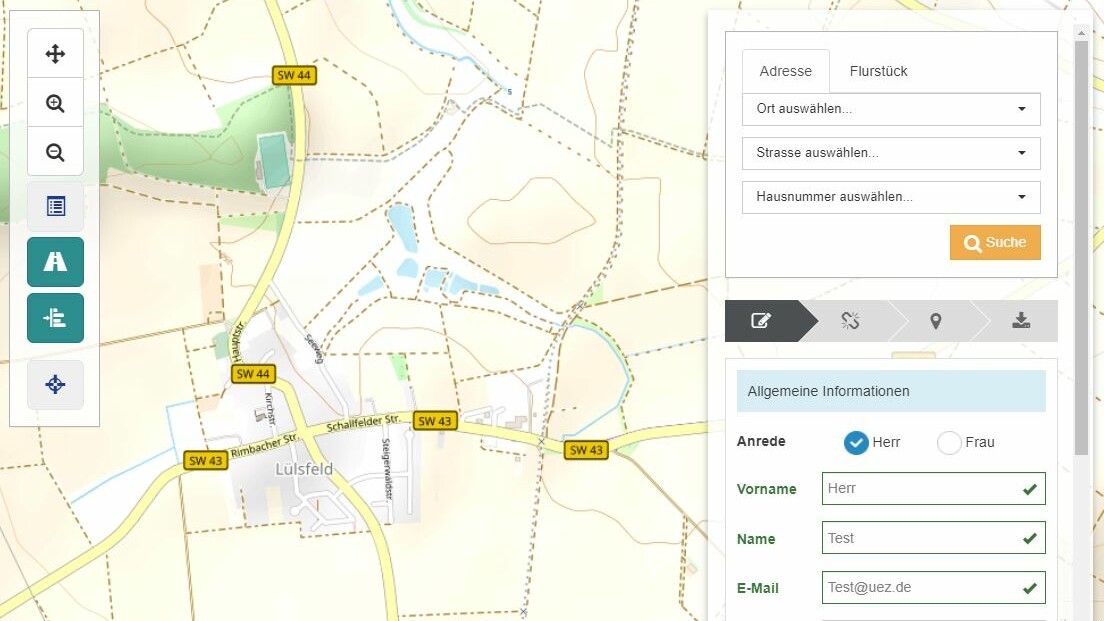Screen dimensions: 1104x621
Task: Click the crosshair locate position tool
Action: [55, 384]
